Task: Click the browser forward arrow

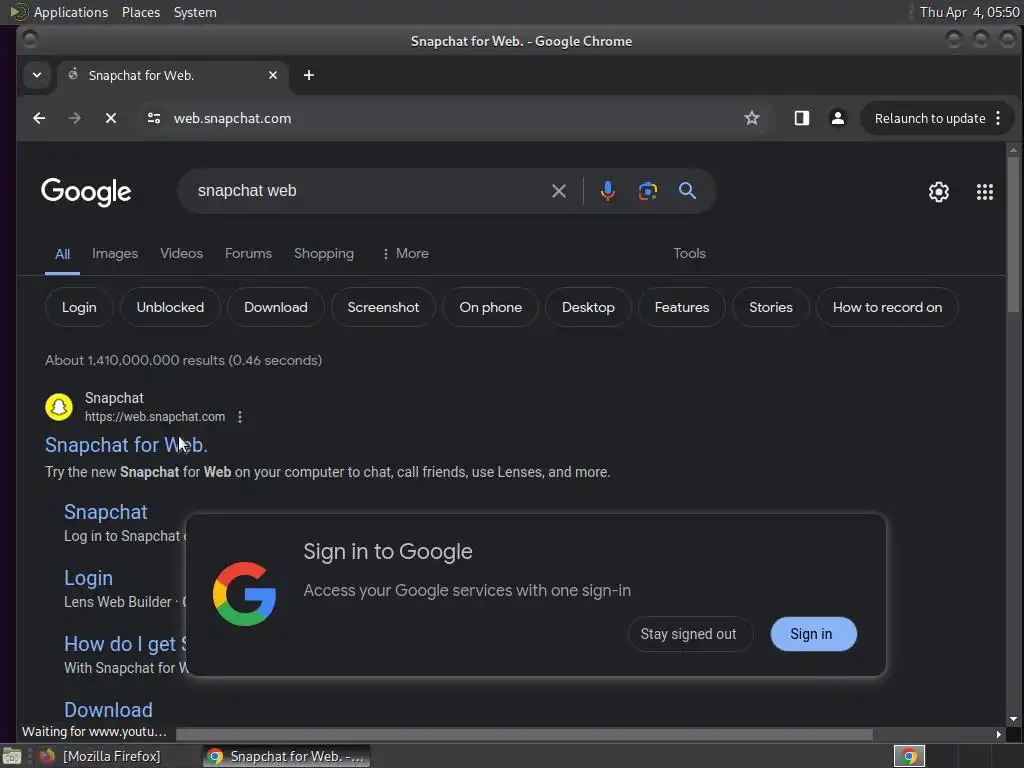Action: (74, 118)
